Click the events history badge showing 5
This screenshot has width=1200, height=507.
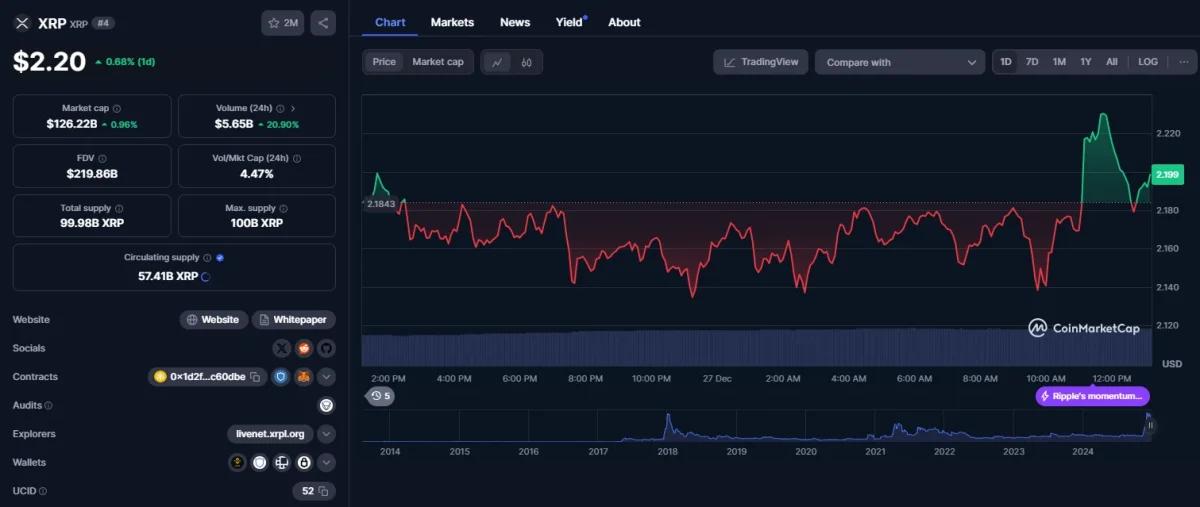pos(380,396)
